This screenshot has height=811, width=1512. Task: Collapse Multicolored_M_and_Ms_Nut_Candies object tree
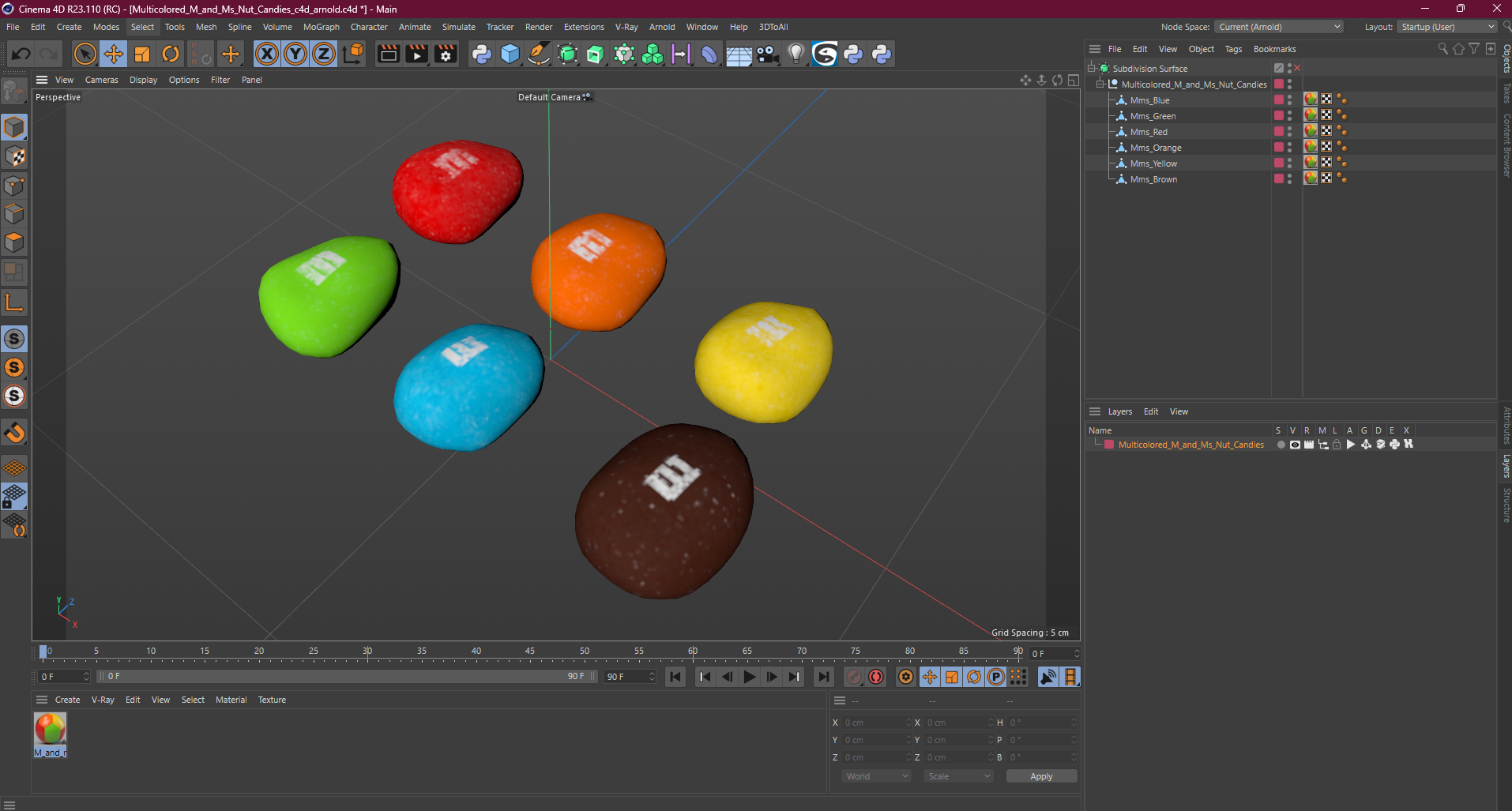tap(1100, 84)
